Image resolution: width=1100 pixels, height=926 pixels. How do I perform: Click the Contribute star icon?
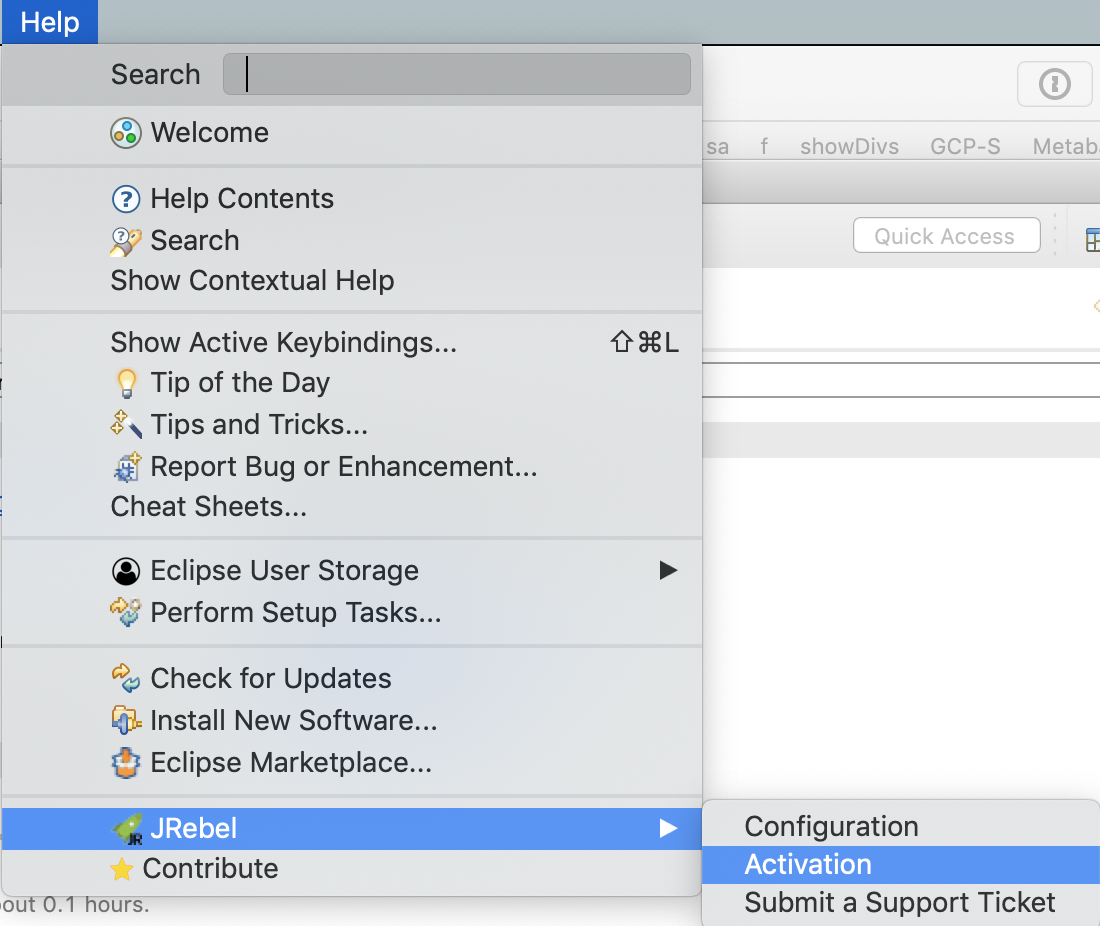[121, 869]
